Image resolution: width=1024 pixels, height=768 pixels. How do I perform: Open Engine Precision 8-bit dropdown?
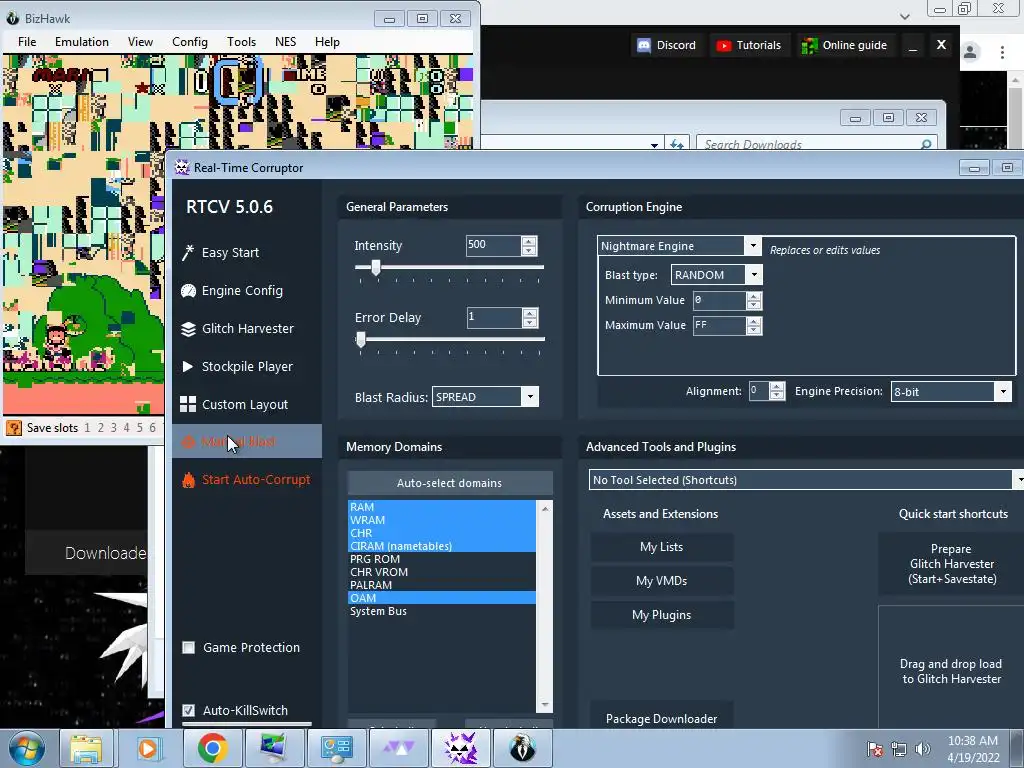pyautogui.click(x=1003, y=391)
